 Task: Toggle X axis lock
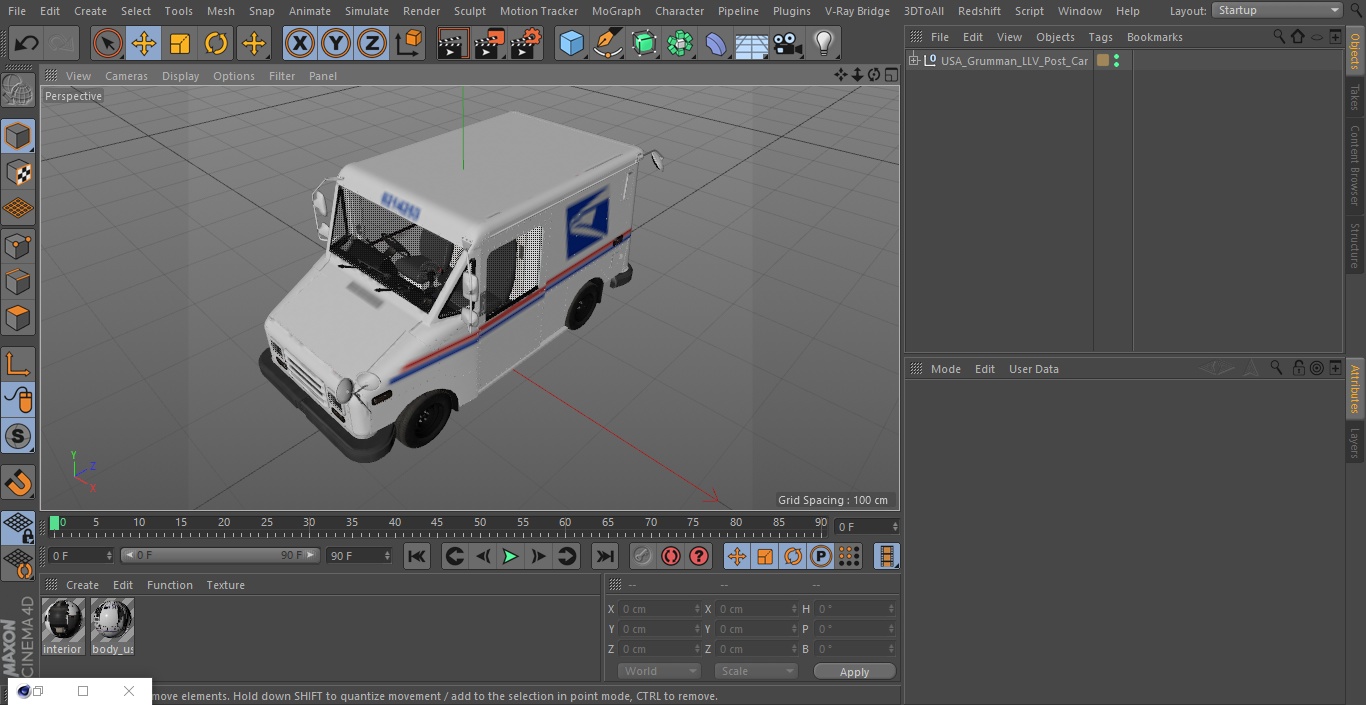(x=300, y=43)
